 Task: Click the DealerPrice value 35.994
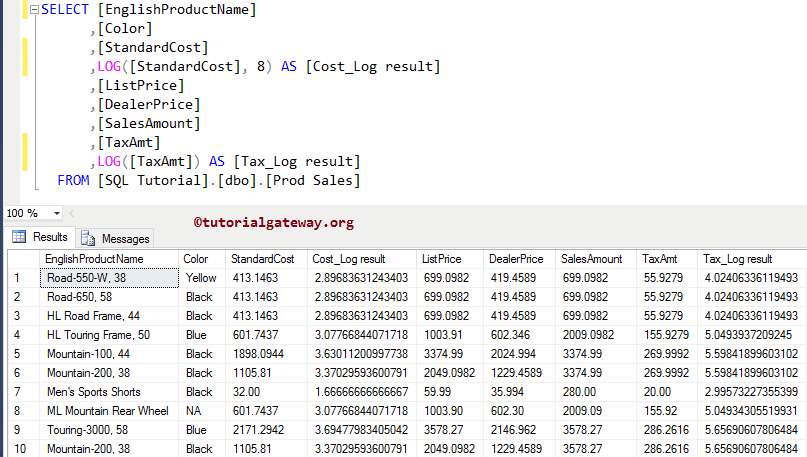(519, 392)
